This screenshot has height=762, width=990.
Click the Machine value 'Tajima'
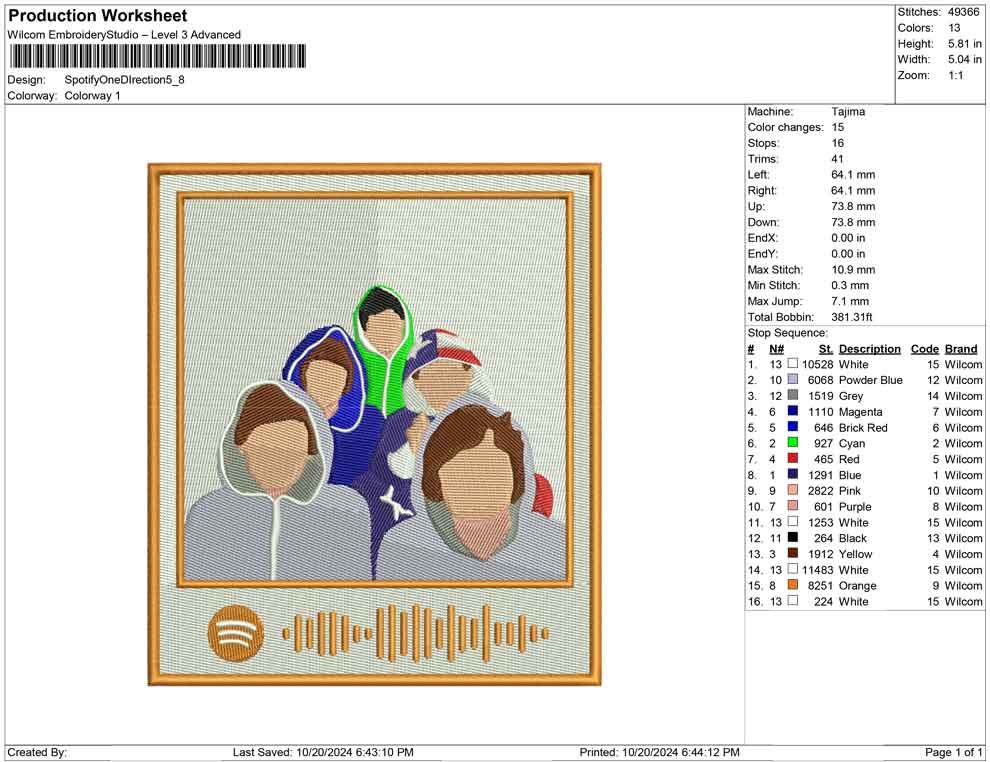[x=848, y=112]
